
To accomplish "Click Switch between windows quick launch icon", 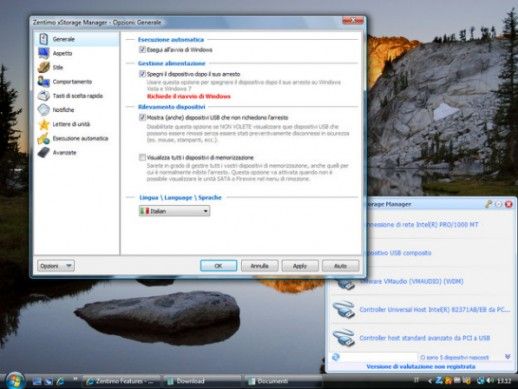I will click(x=48, y=381).
